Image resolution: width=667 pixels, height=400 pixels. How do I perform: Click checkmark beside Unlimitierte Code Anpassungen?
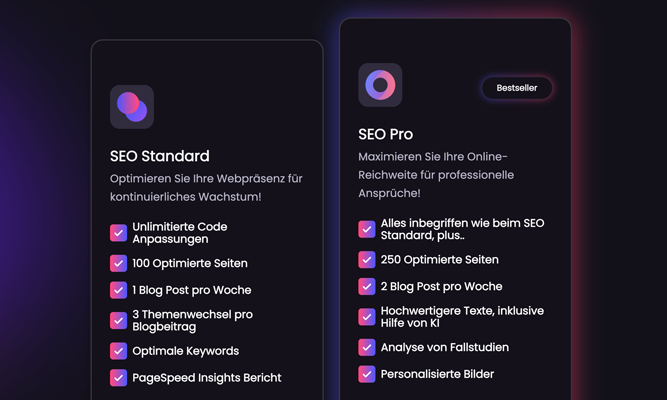coord(119,233)
